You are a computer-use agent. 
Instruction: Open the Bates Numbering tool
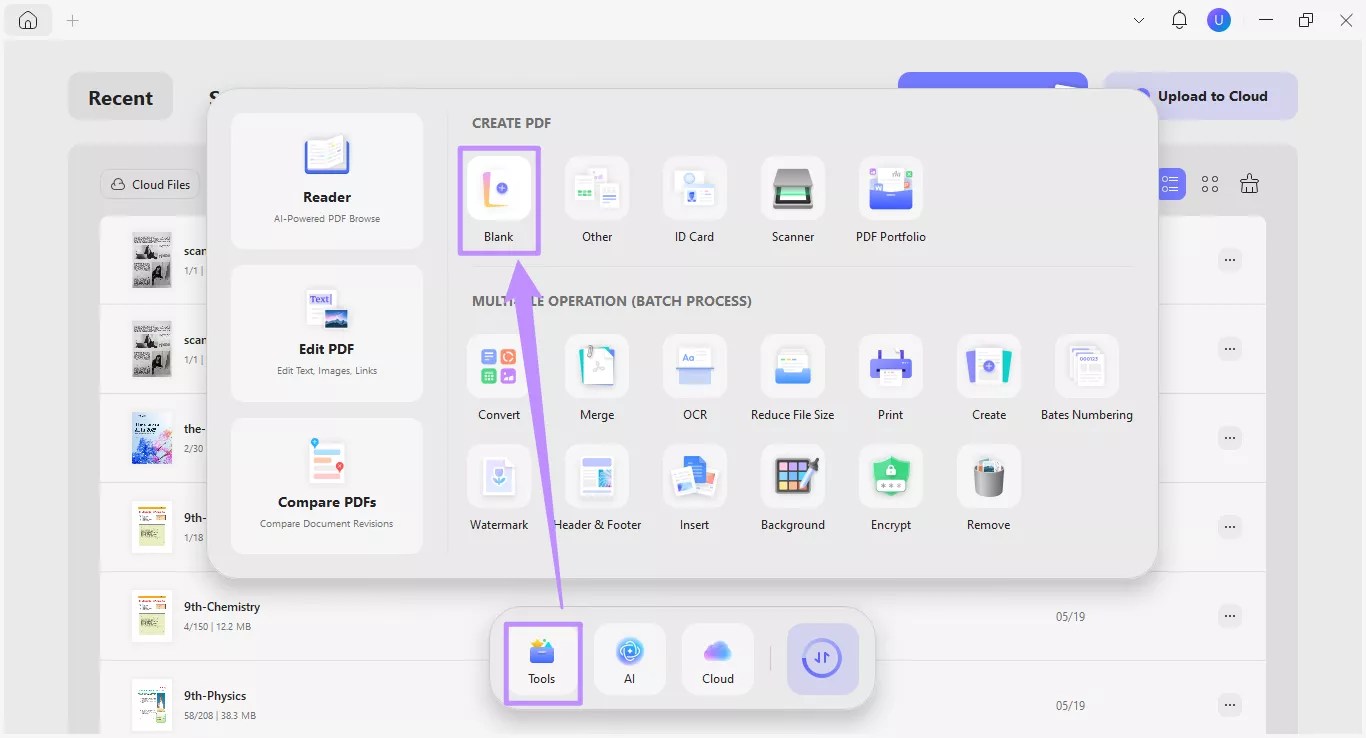point(1087,378)
